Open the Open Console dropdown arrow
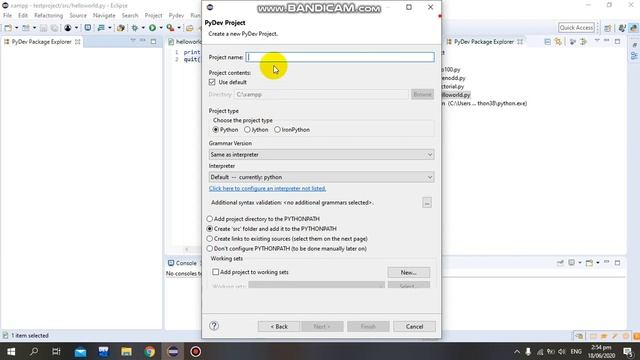Image resolution: width=640 pixels, height=360 pixels. coord(598,263)
